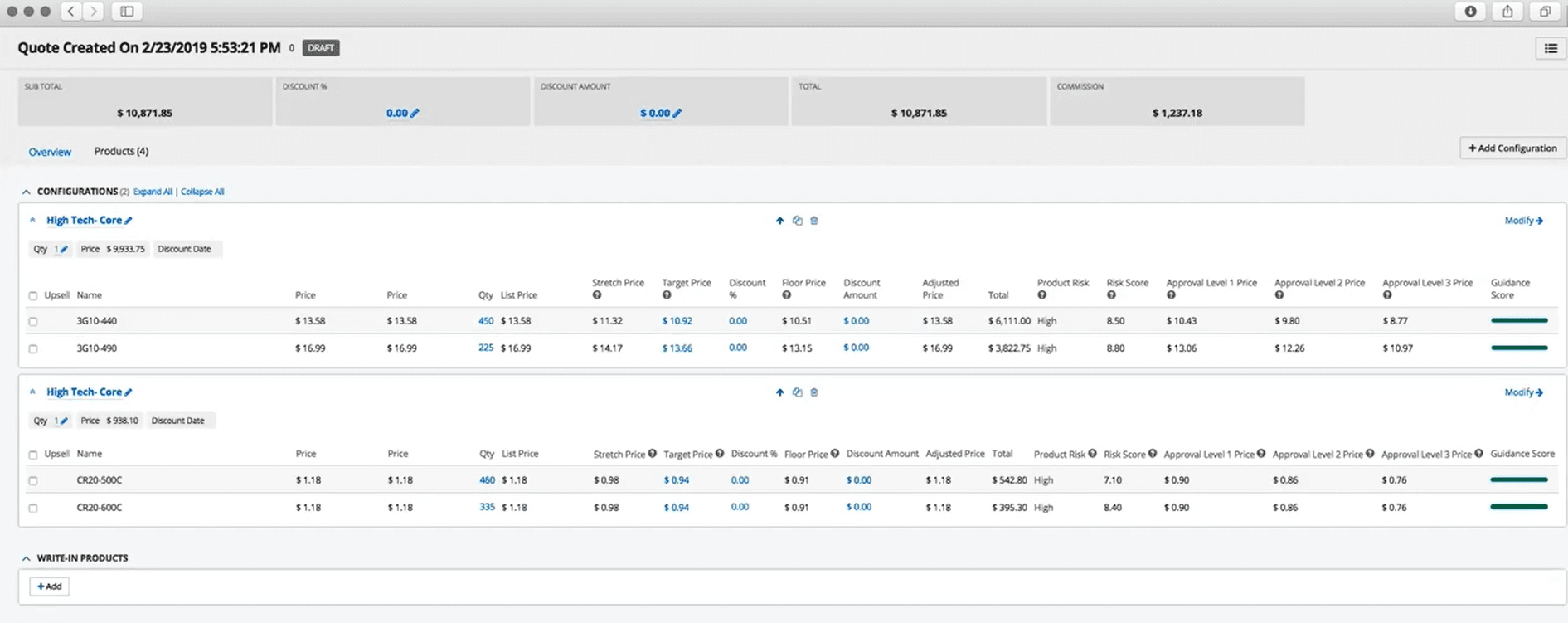
Task: Tick the checkbox beside CR20-600C
Action: (x=33, y=509)
